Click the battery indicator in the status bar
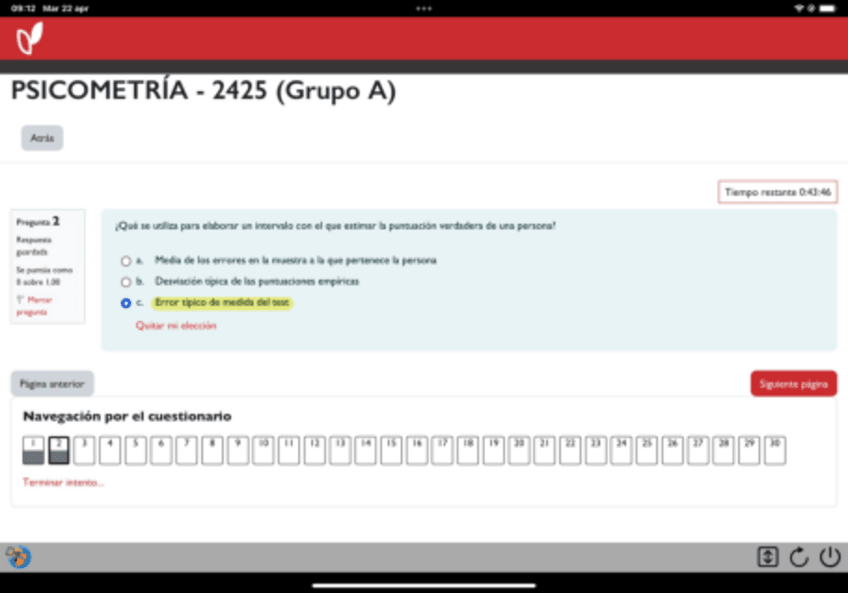 pos(827,8)
